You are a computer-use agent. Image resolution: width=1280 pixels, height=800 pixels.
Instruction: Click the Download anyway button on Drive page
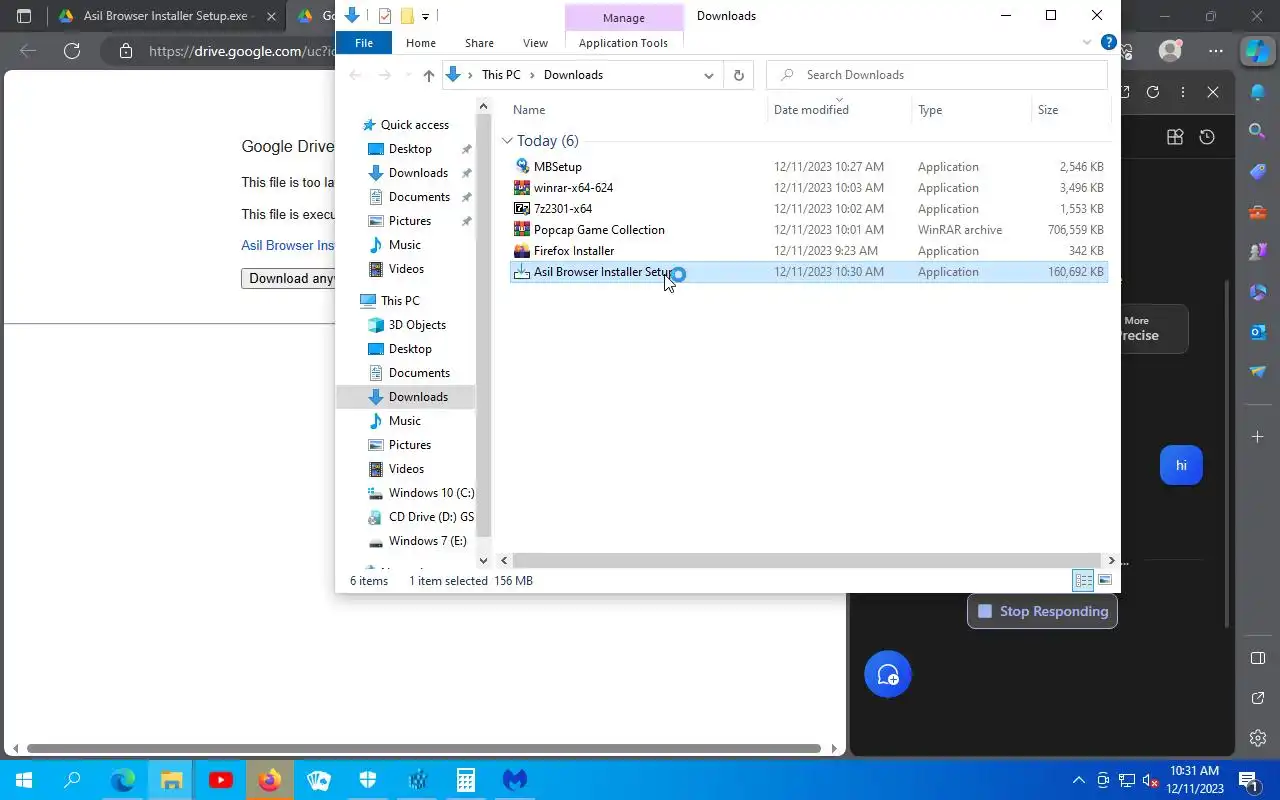point(288,279)
